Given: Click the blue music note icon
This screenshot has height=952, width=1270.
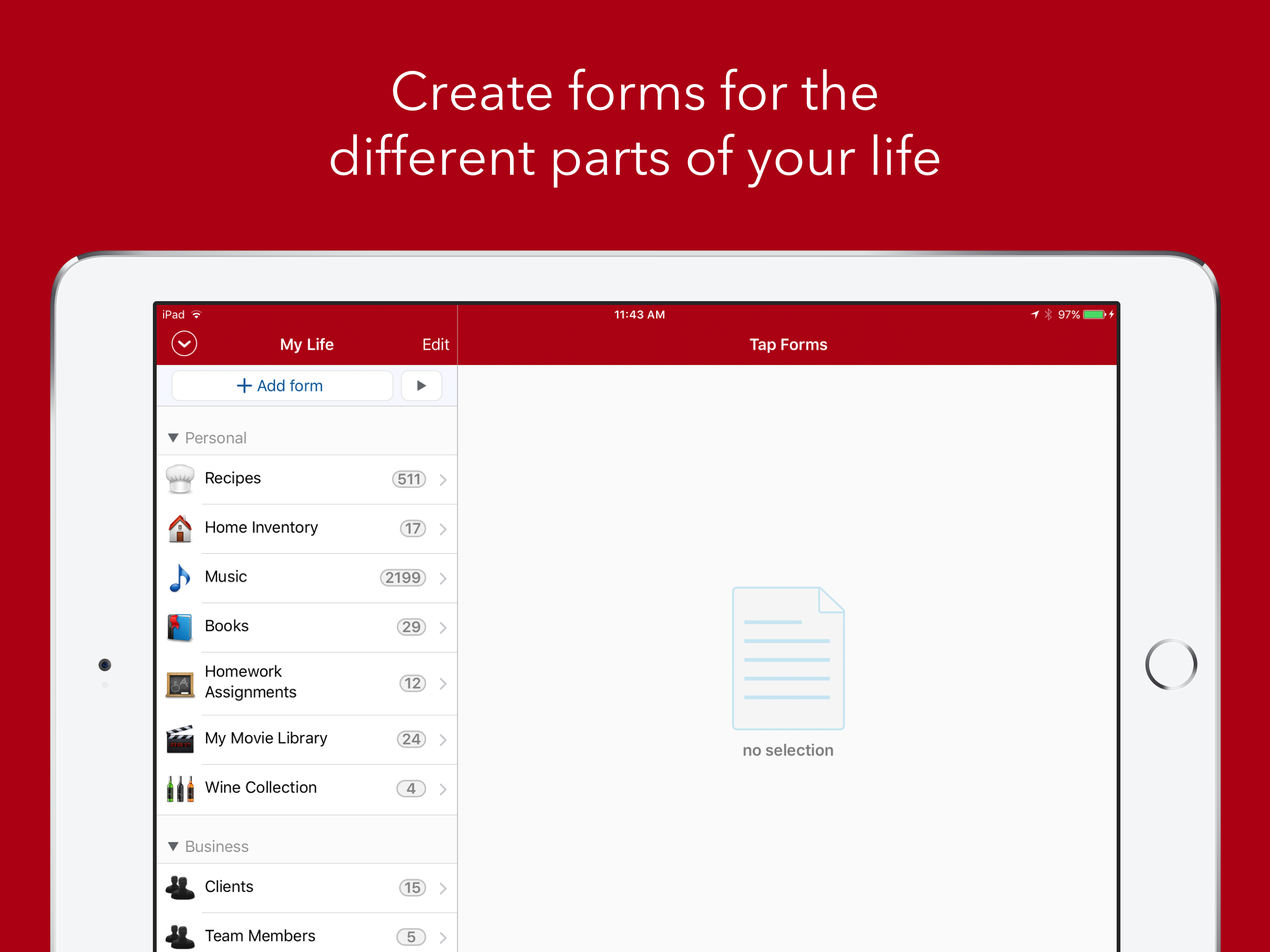Looking at the screenshot, I should coord(180,578).
